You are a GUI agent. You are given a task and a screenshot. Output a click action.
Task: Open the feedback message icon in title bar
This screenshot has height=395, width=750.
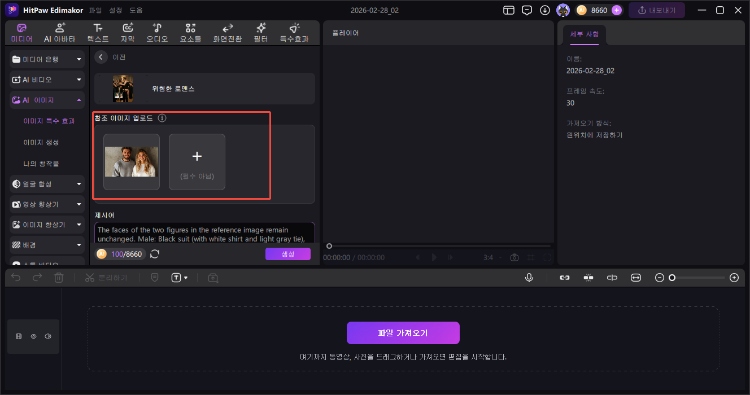(x=527, y=10)
